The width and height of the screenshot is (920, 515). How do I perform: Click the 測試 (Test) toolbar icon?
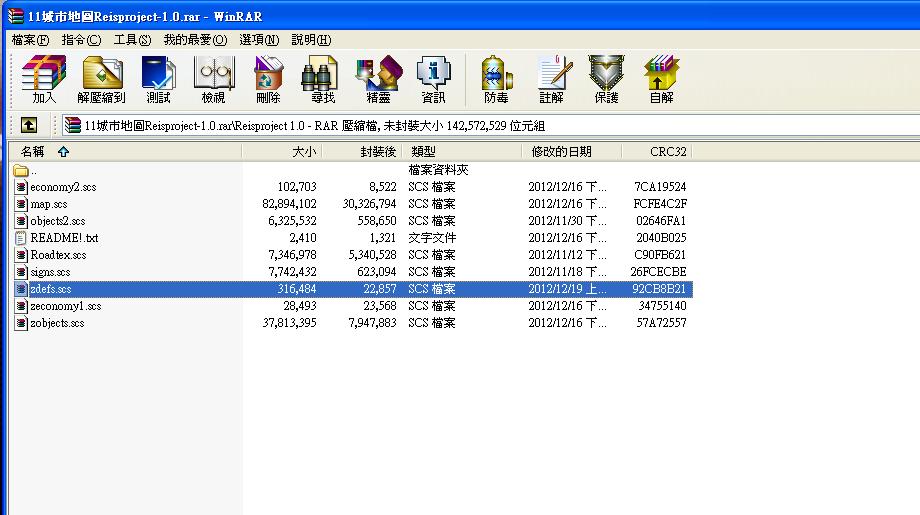point(158,79)
